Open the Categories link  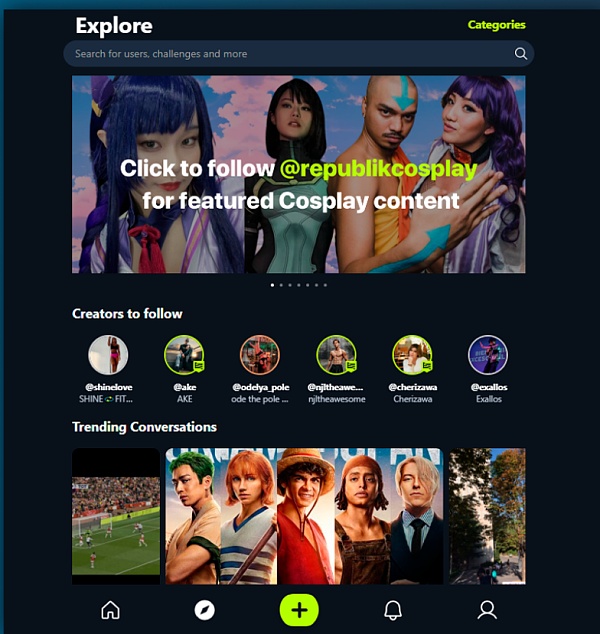[x=496, y=25]
